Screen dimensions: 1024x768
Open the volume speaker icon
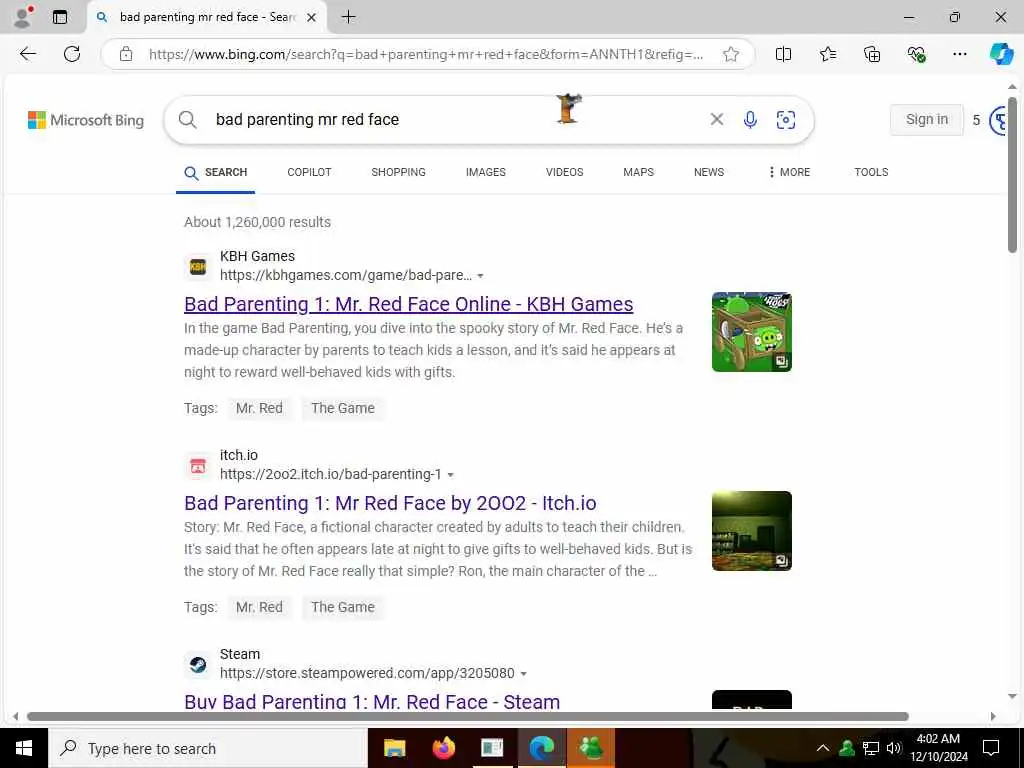point(894,748)
